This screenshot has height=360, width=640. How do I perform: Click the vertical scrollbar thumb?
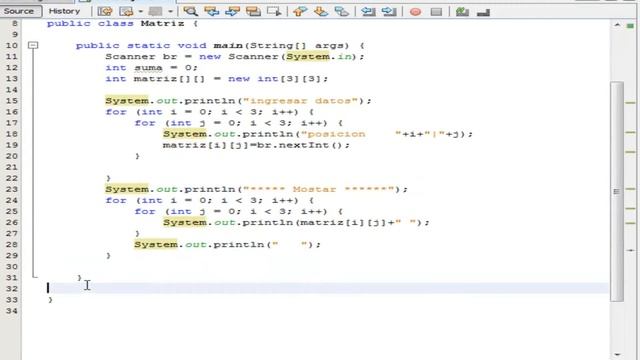point(617,191)
